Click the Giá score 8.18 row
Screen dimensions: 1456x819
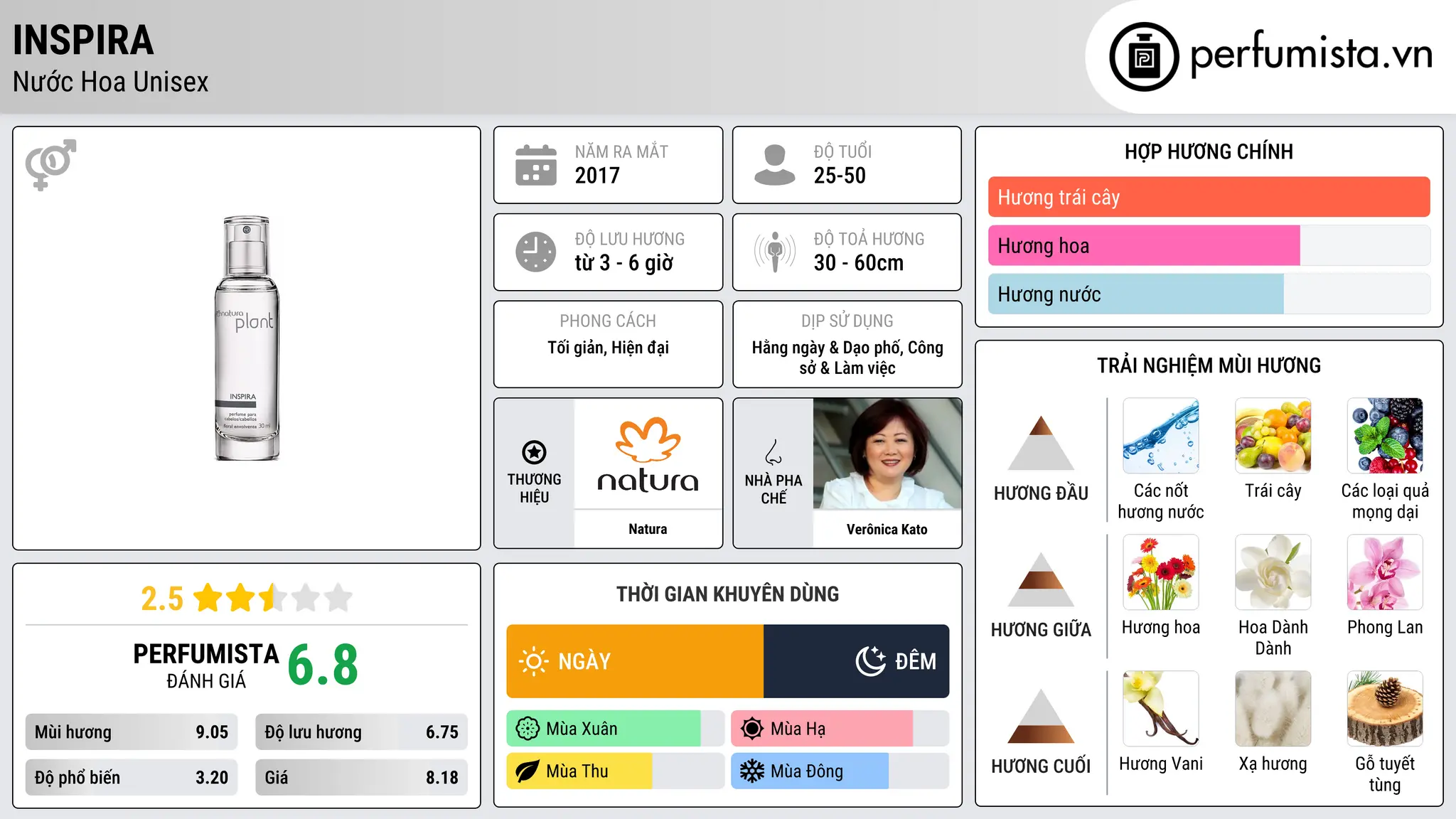pos(361,778)
